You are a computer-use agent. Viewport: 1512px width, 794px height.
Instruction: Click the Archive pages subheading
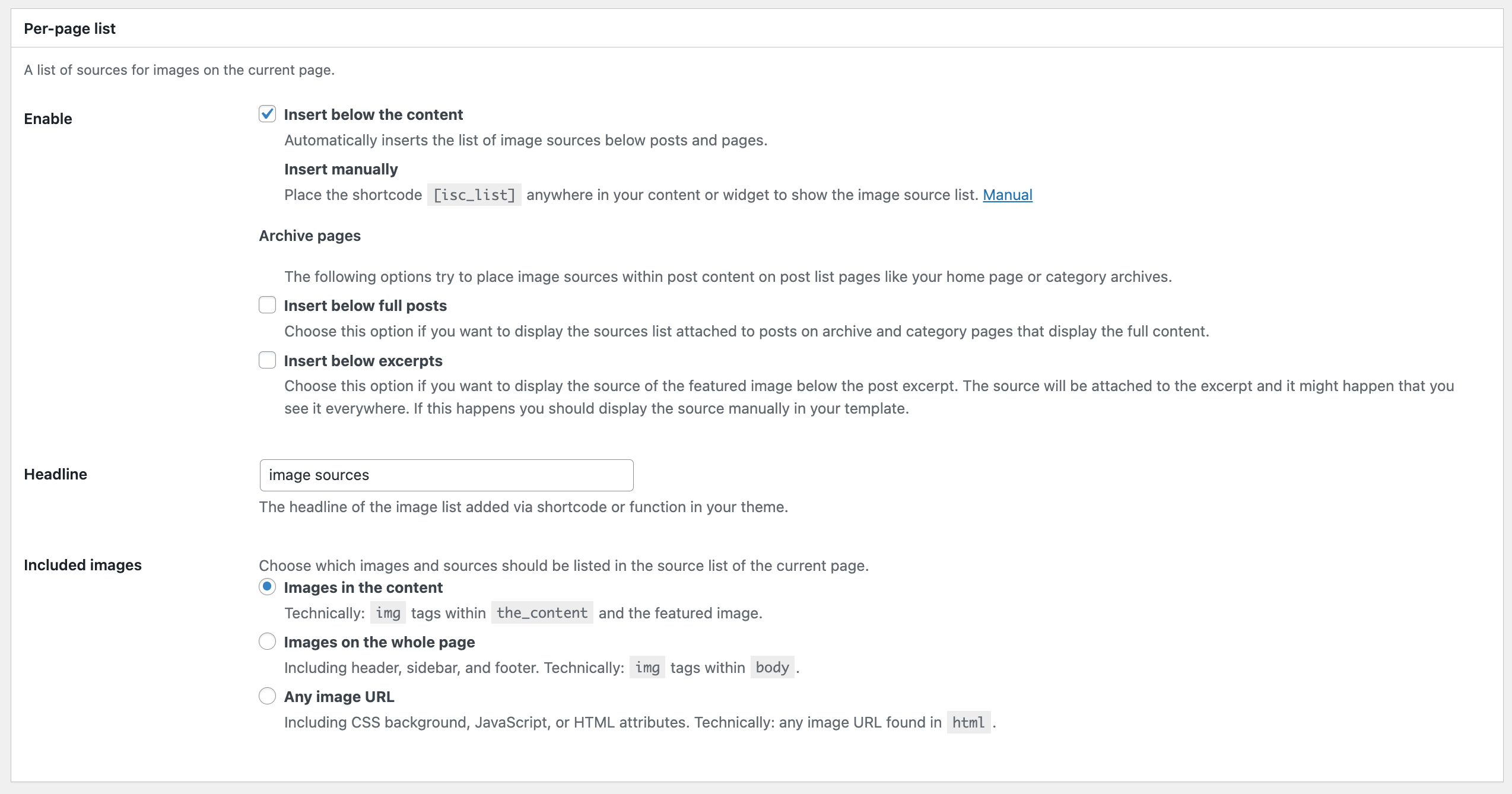[x=310, y=236]
